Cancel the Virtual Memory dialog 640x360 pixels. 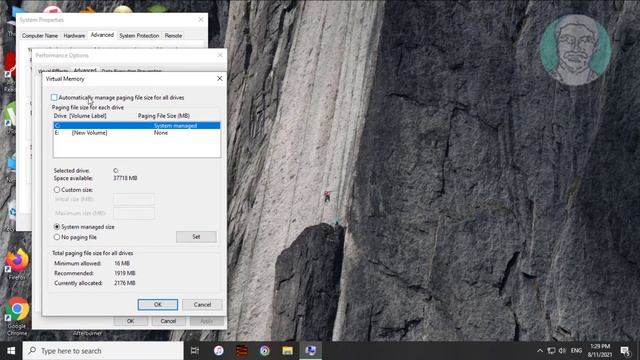click(x=202, y=304)
